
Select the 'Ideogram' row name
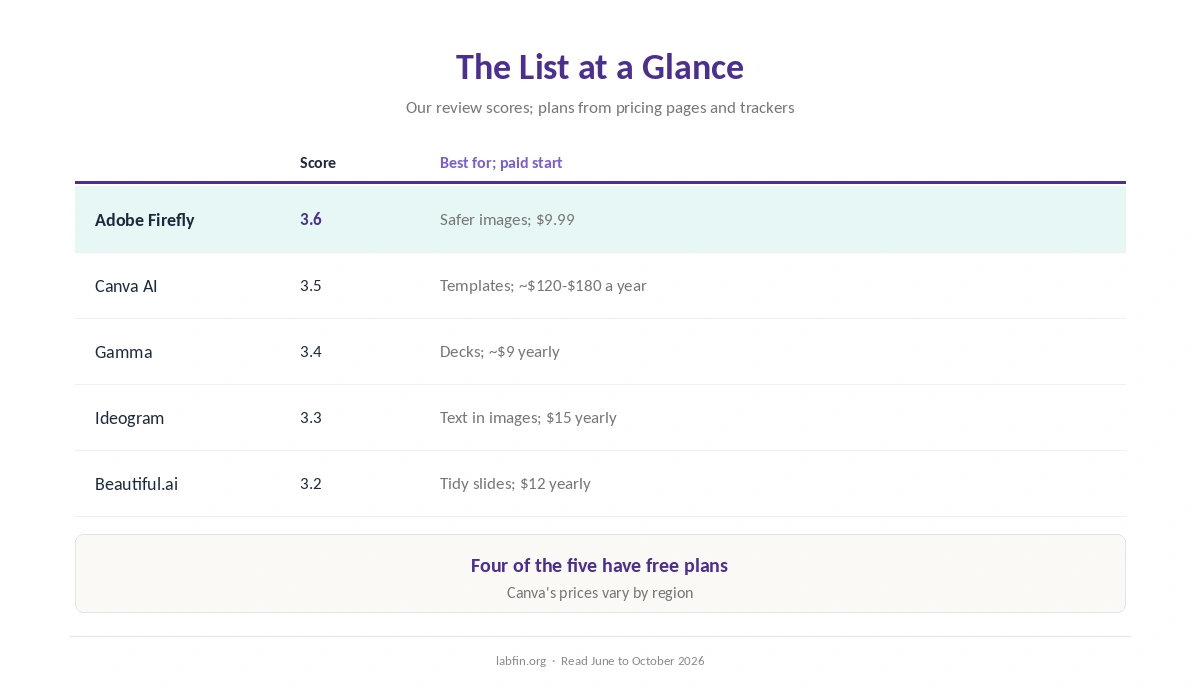click(x=129, y=418)
